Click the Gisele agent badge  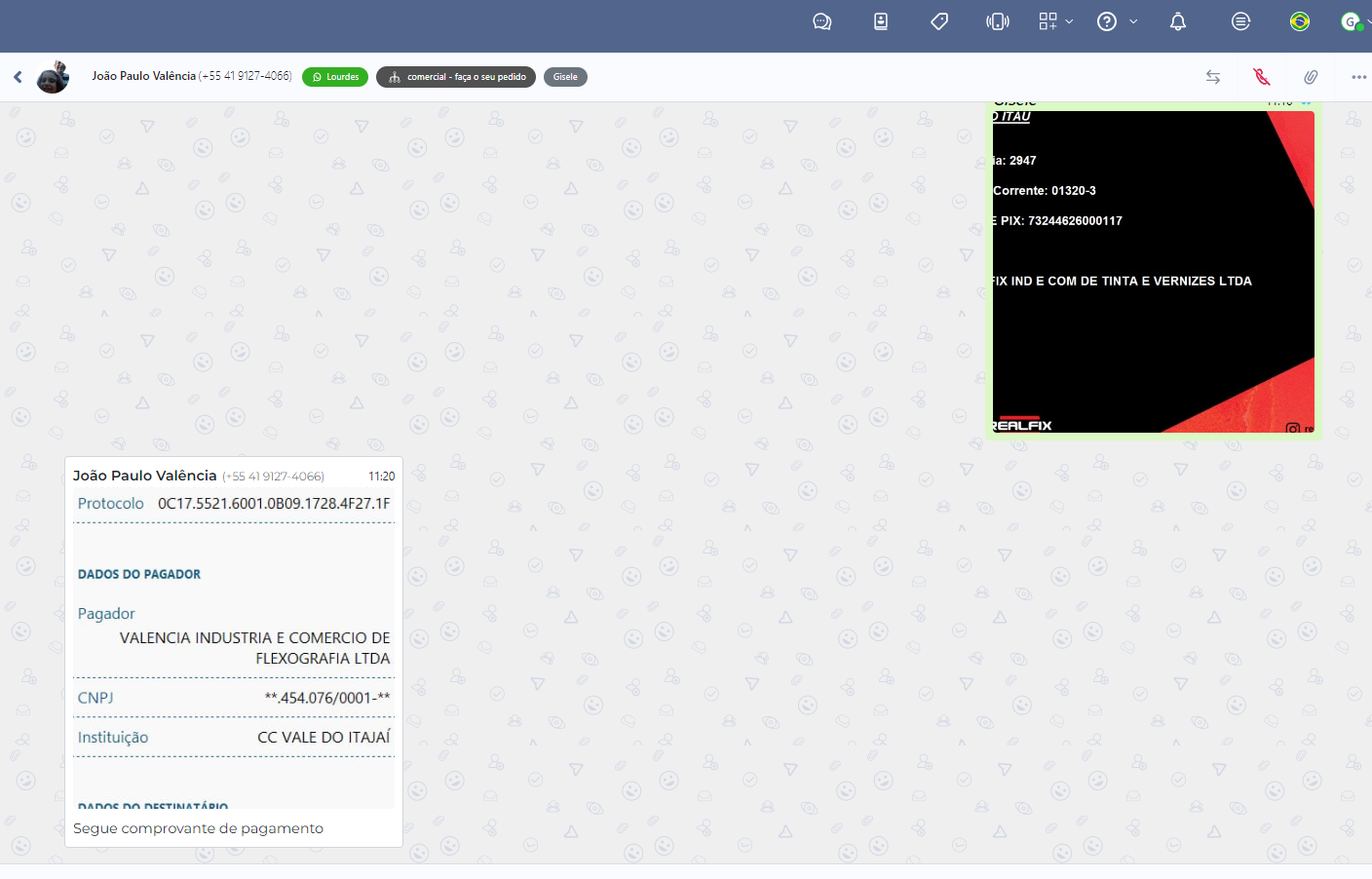pyautogui.click(x=565, y=77)
